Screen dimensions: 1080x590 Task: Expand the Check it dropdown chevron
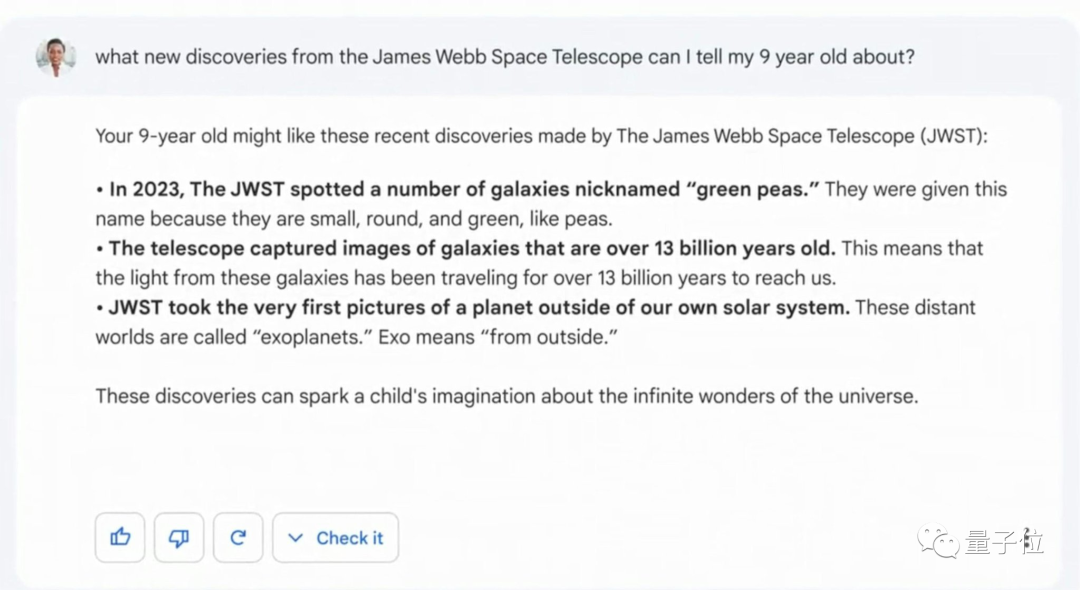click(295, 538)
